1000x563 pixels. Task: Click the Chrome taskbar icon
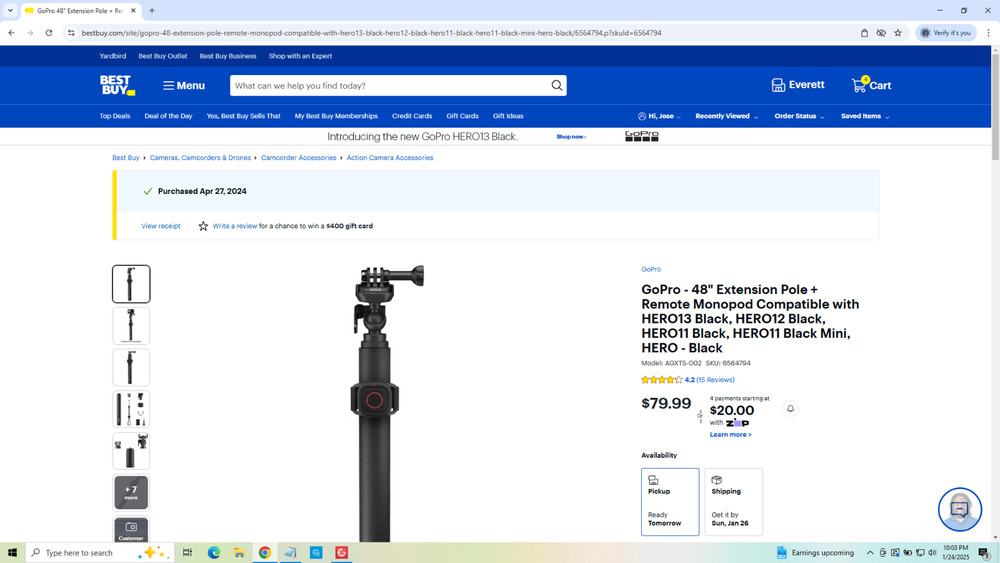[265, 553]
